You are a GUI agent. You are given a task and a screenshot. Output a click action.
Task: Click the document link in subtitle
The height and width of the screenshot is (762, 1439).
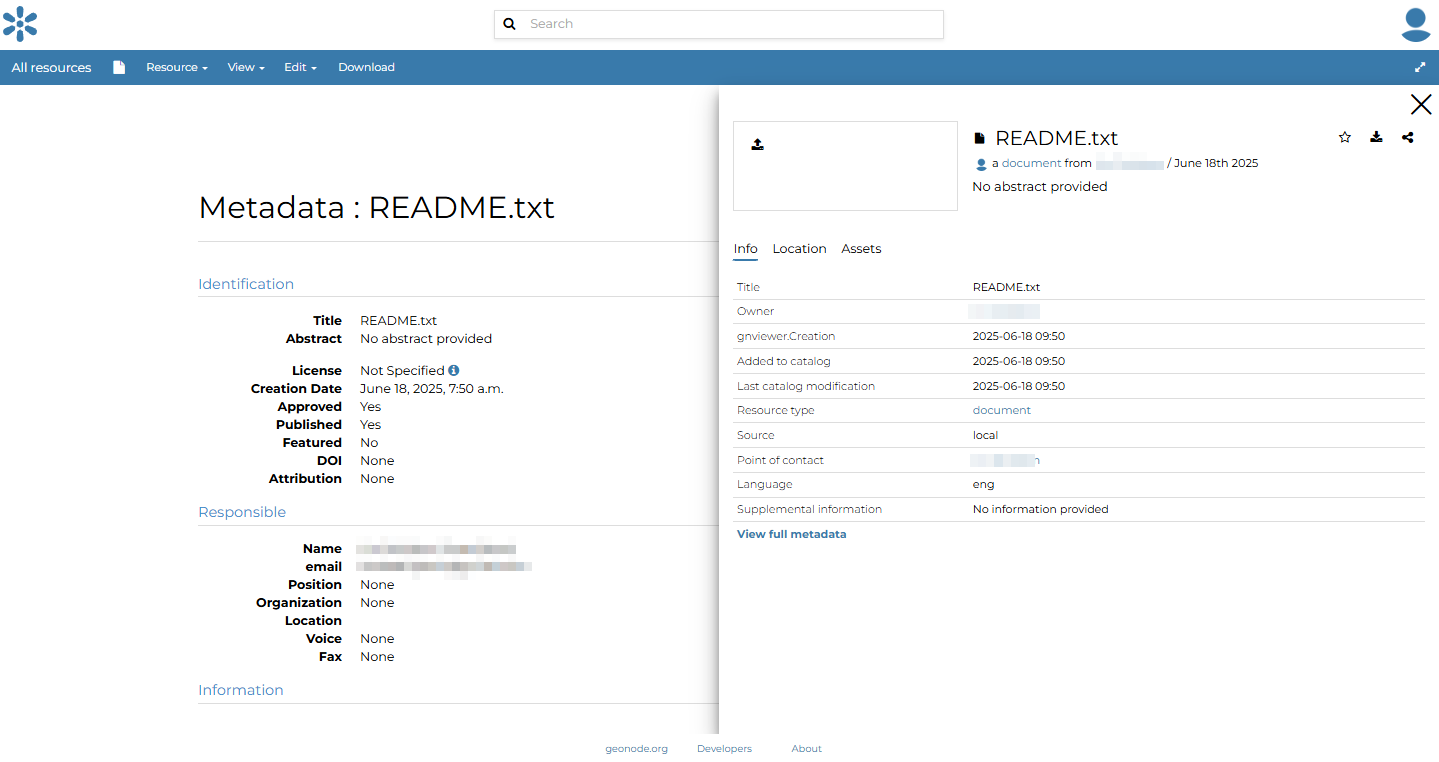[1031, 164]
